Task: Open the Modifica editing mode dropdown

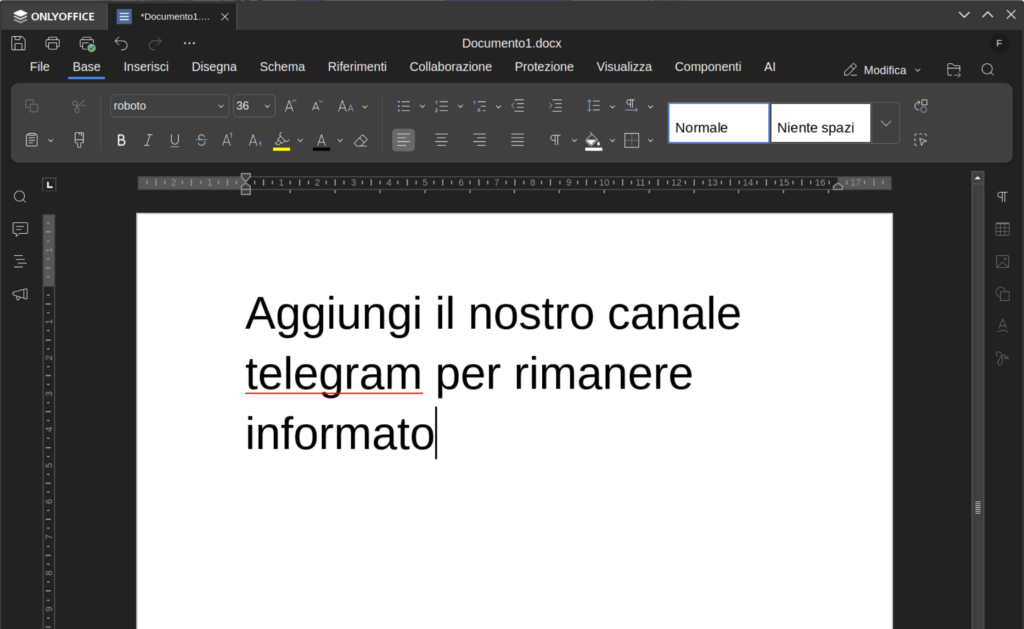Action: point(882,70)
